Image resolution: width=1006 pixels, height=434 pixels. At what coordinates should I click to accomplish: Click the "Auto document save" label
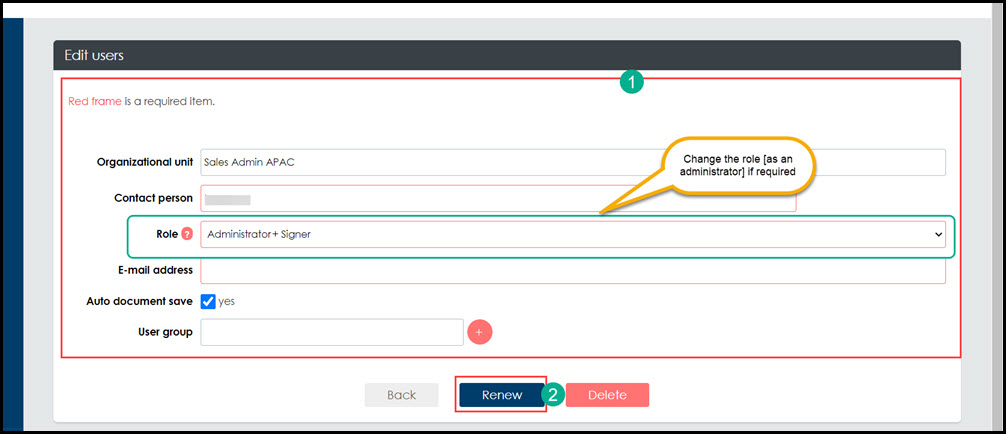pyautogui.click(x=139, y=300)
